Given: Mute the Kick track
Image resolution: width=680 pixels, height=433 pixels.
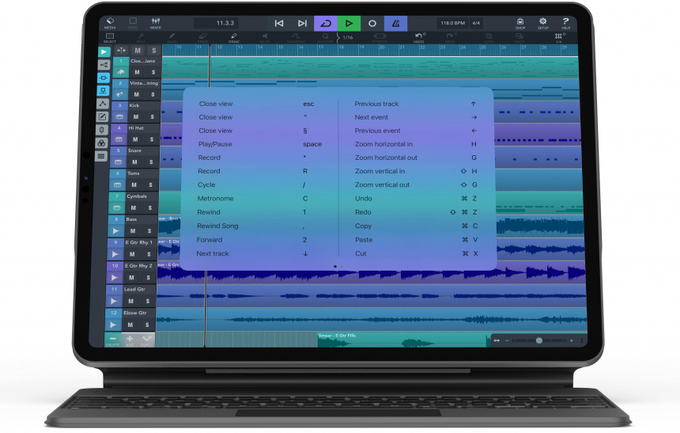Looking at the screenshot, I should 136,117.
